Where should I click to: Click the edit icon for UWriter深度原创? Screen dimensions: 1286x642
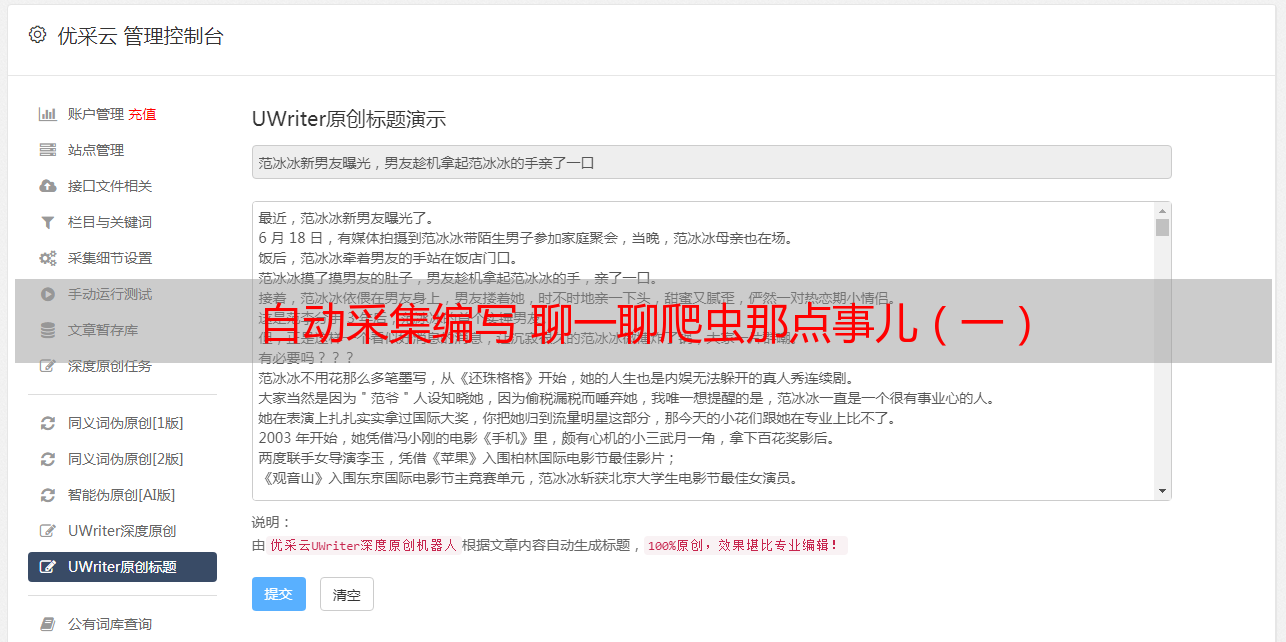click(x=47, y=531)
